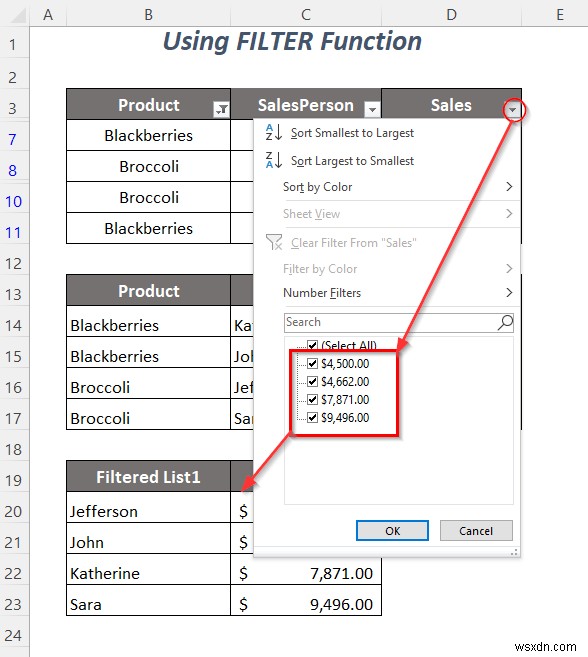Grab the filter menu resize grip
This screenshot has height=657, width=588.
pyautogui.click(x=514, y=552)
